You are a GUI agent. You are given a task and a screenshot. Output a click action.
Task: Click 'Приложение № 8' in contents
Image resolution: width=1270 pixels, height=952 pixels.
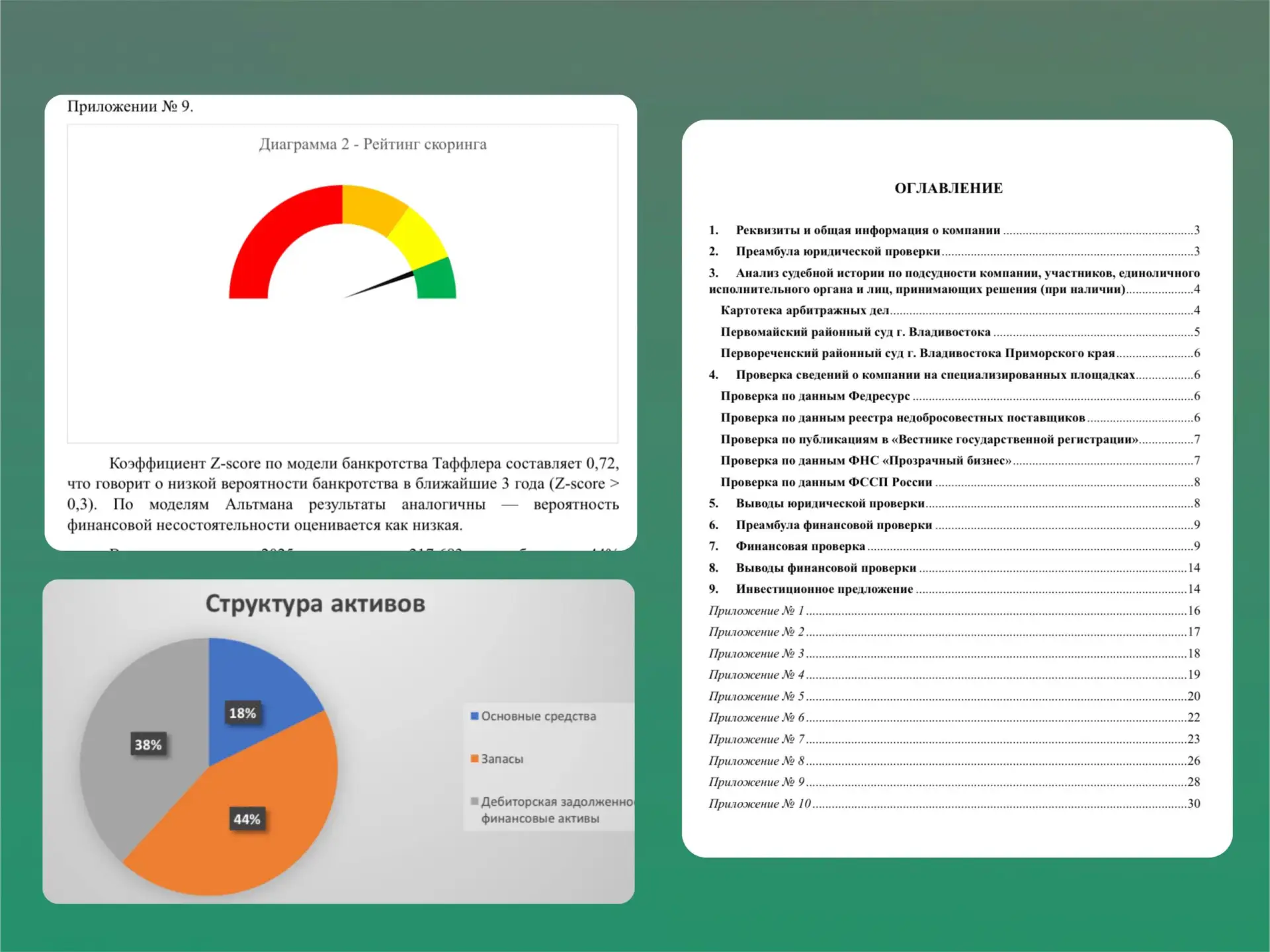(x=954, y=761)
